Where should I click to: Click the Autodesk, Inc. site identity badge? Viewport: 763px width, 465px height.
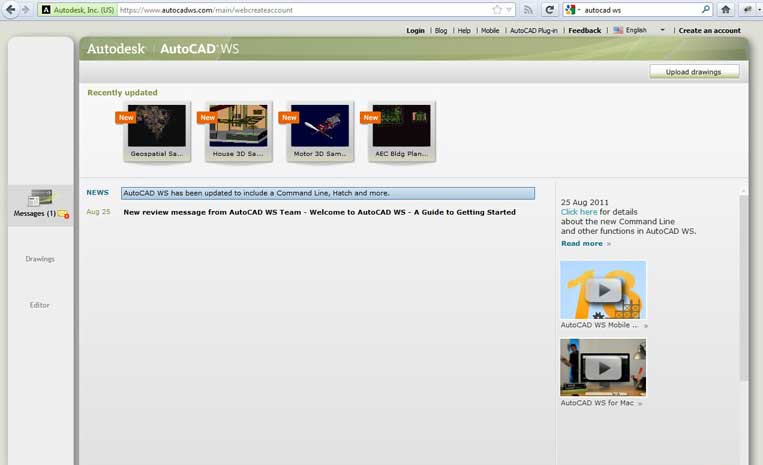(76, 9)
